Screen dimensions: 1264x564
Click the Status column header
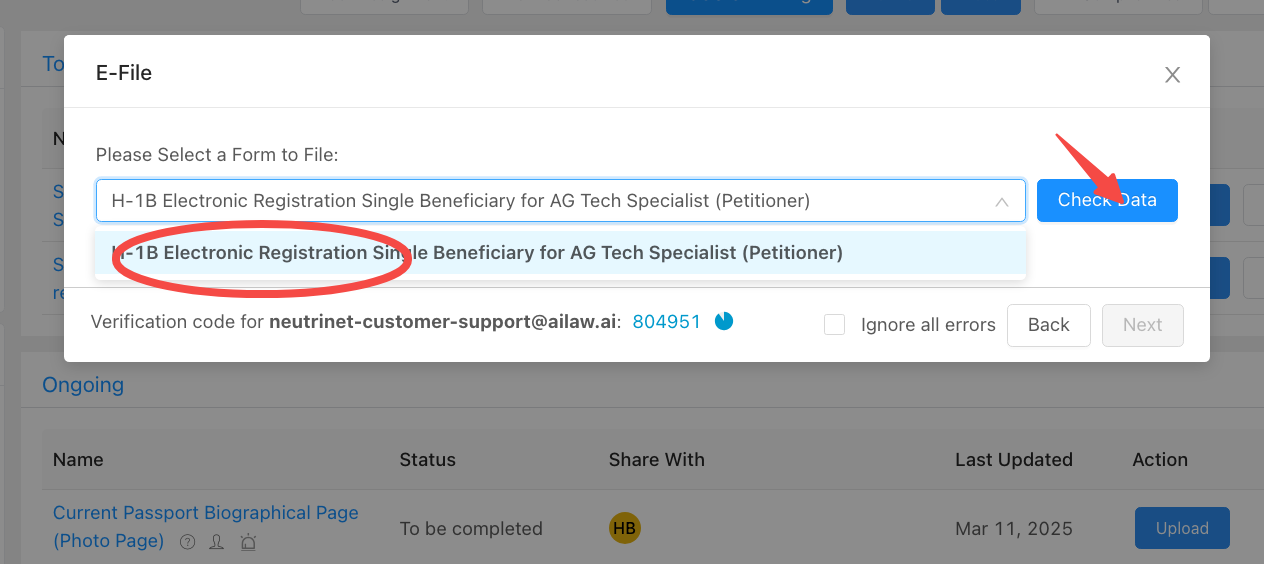(427, 460)
